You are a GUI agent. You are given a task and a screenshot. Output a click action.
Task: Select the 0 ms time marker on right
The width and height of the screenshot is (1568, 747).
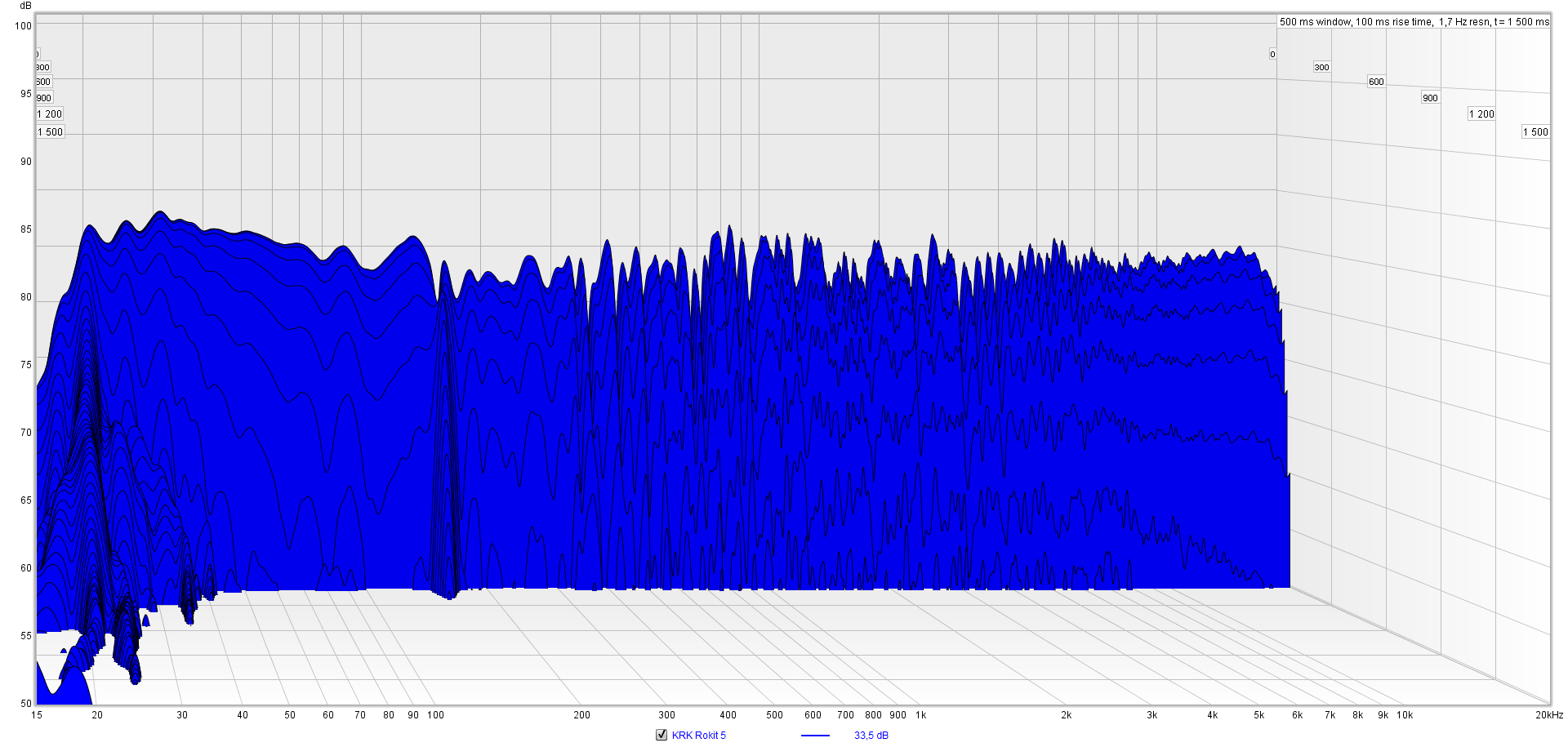pyautogui.click(x=1272, y=55)
